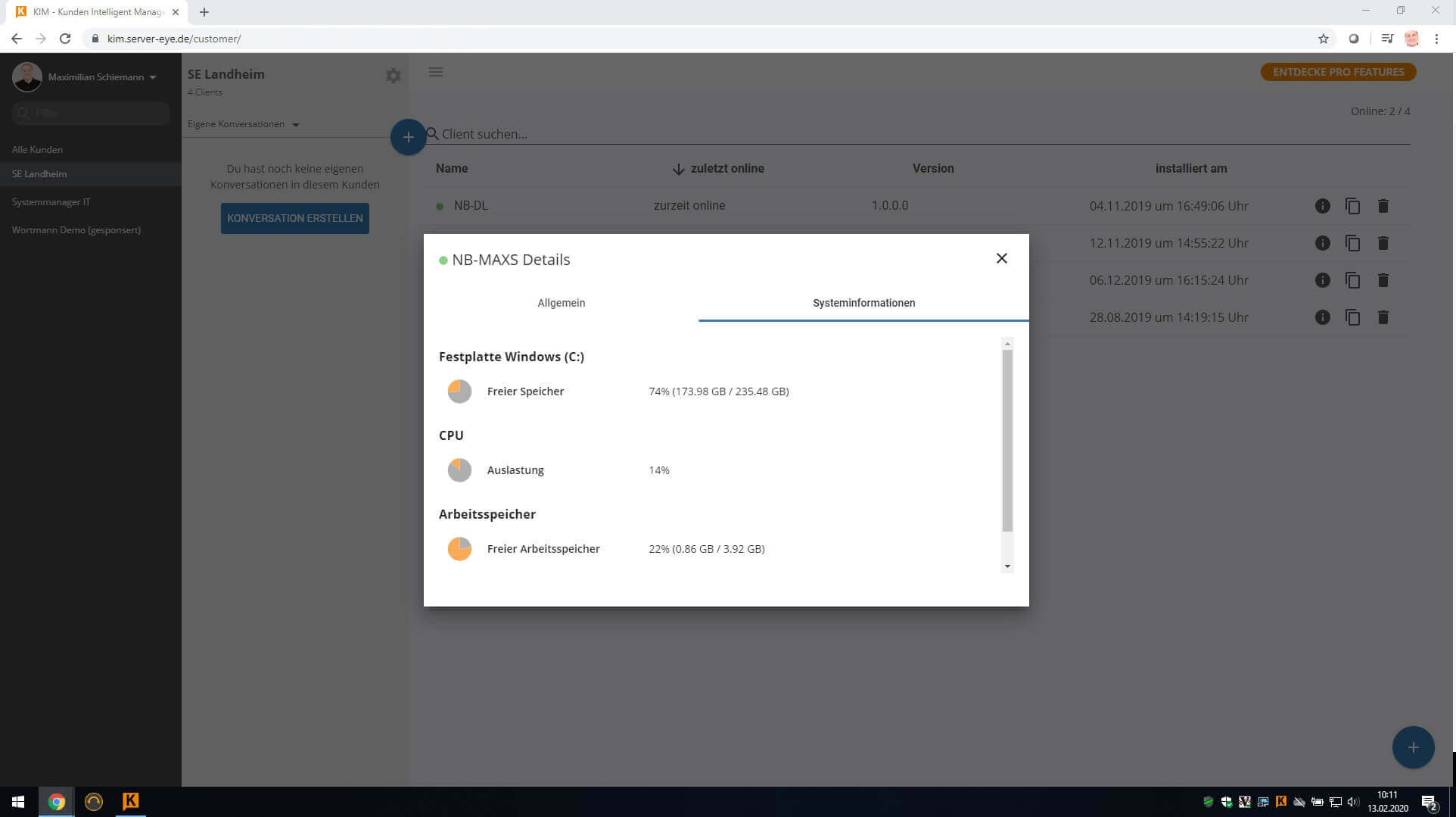The height and width of the screenshot is (817, 1456).
Task: Select Systemmanager IT in customer list
Action: point(51,202)
